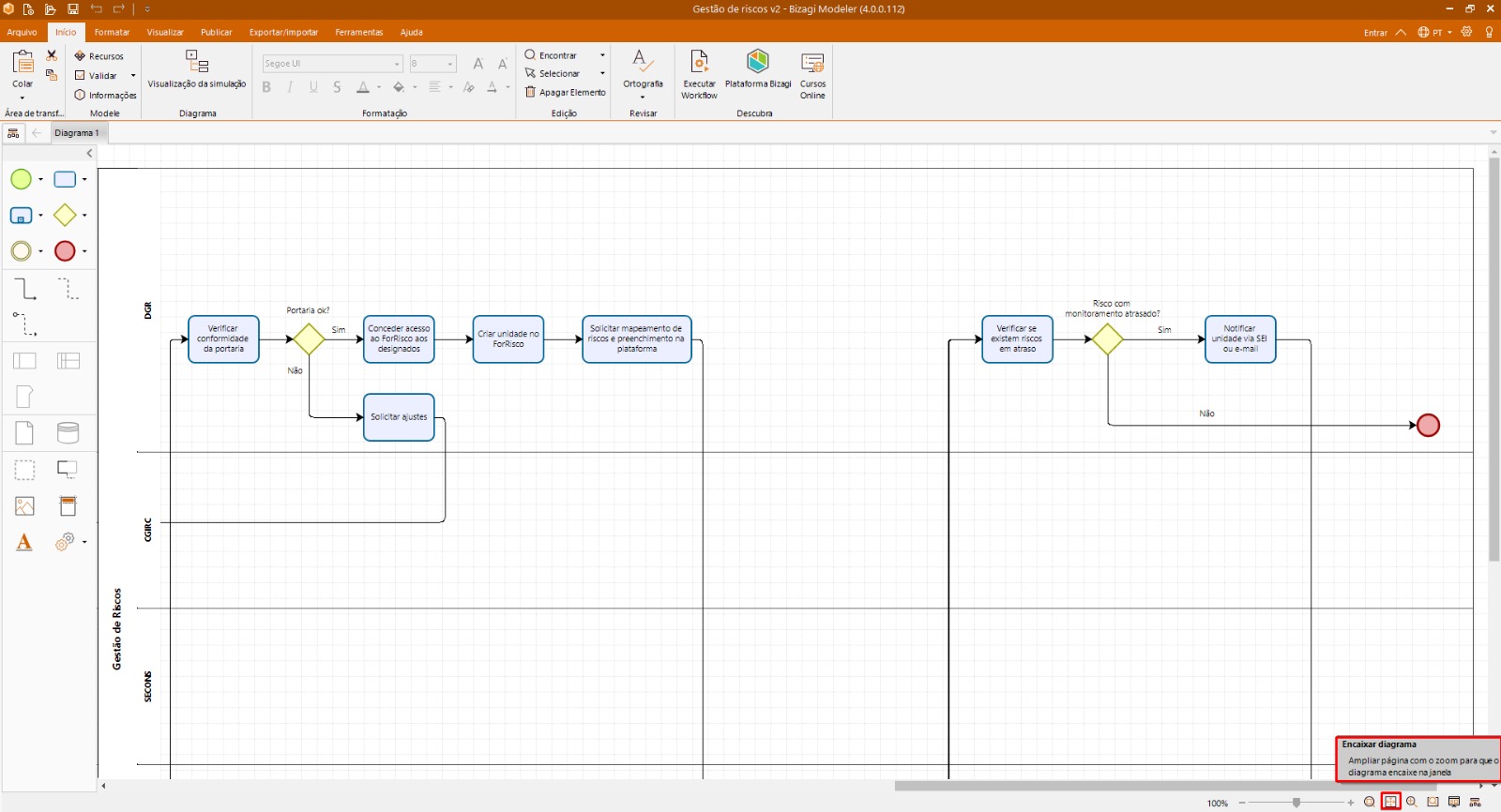Expand the Colar paste dropdown arrow

pyautogui.click(x=23, y=98)
